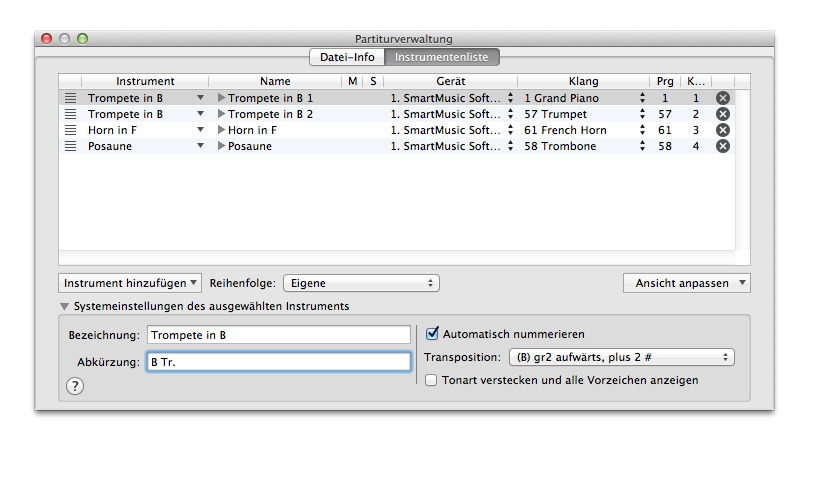Image resolution: width=825 pixels, height=492 pixels.
Task: Grab the drag handle icon of Posaune row
Action: click(x=70, y=146)
